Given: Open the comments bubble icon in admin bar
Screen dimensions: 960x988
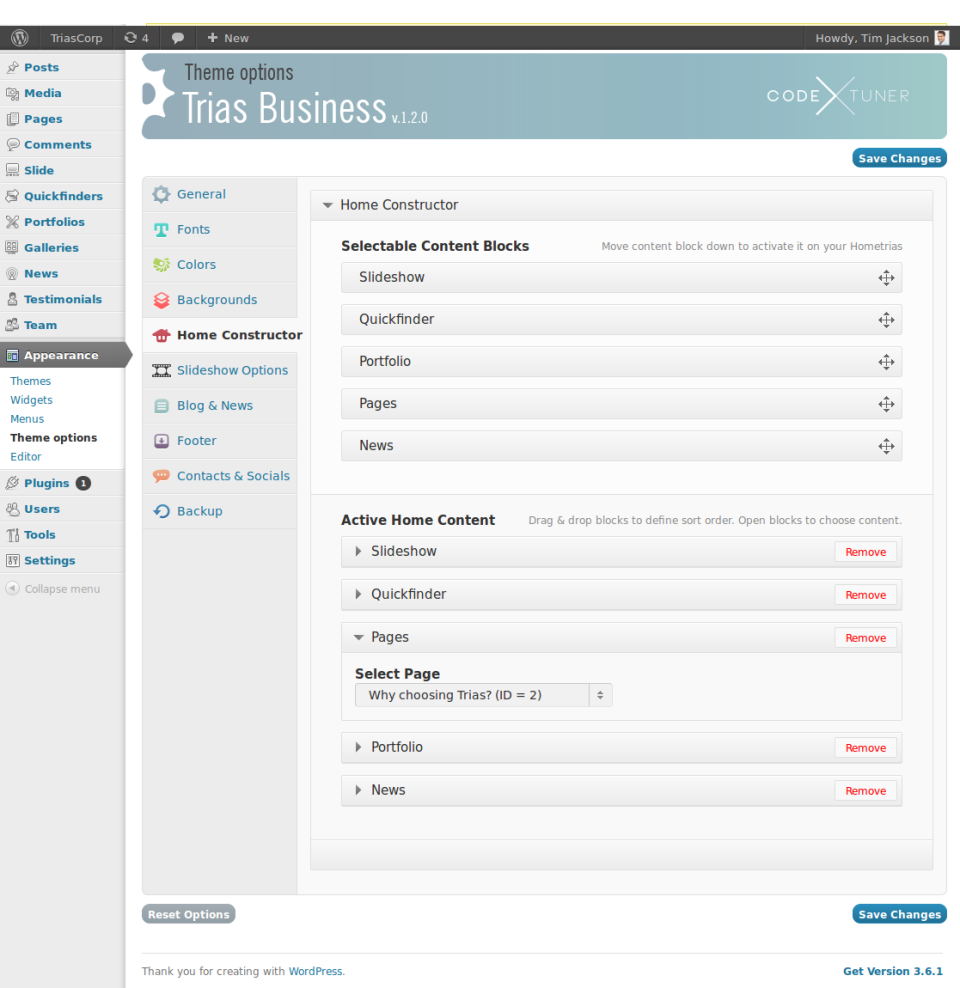Looking at the screenshot, I should pyautogui.click(x=178, y=38).
